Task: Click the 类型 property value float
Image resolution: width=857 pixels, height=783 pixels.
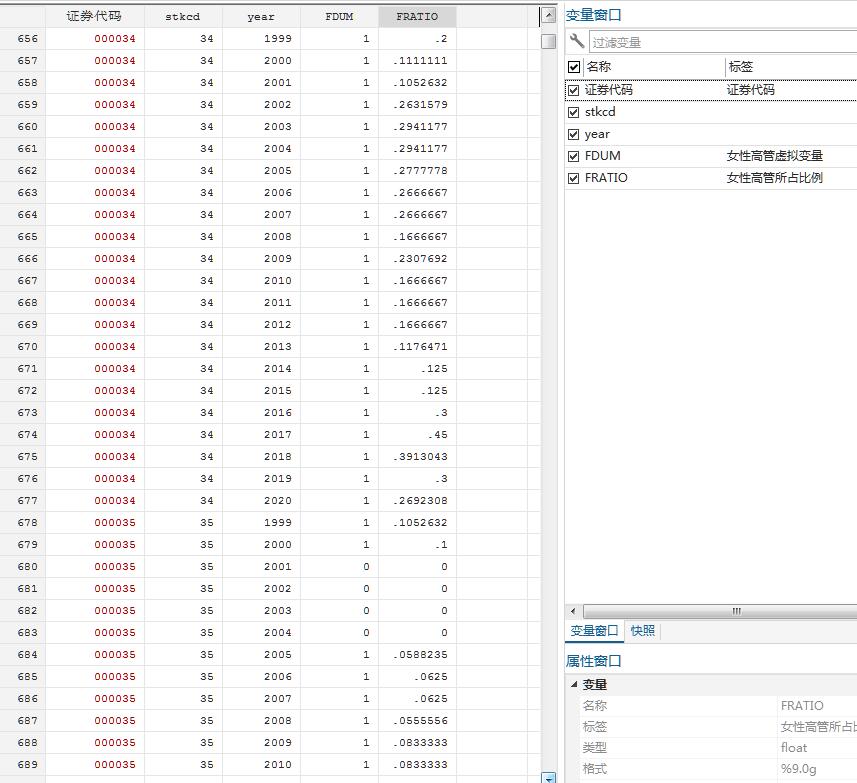Action: point(794,747)
